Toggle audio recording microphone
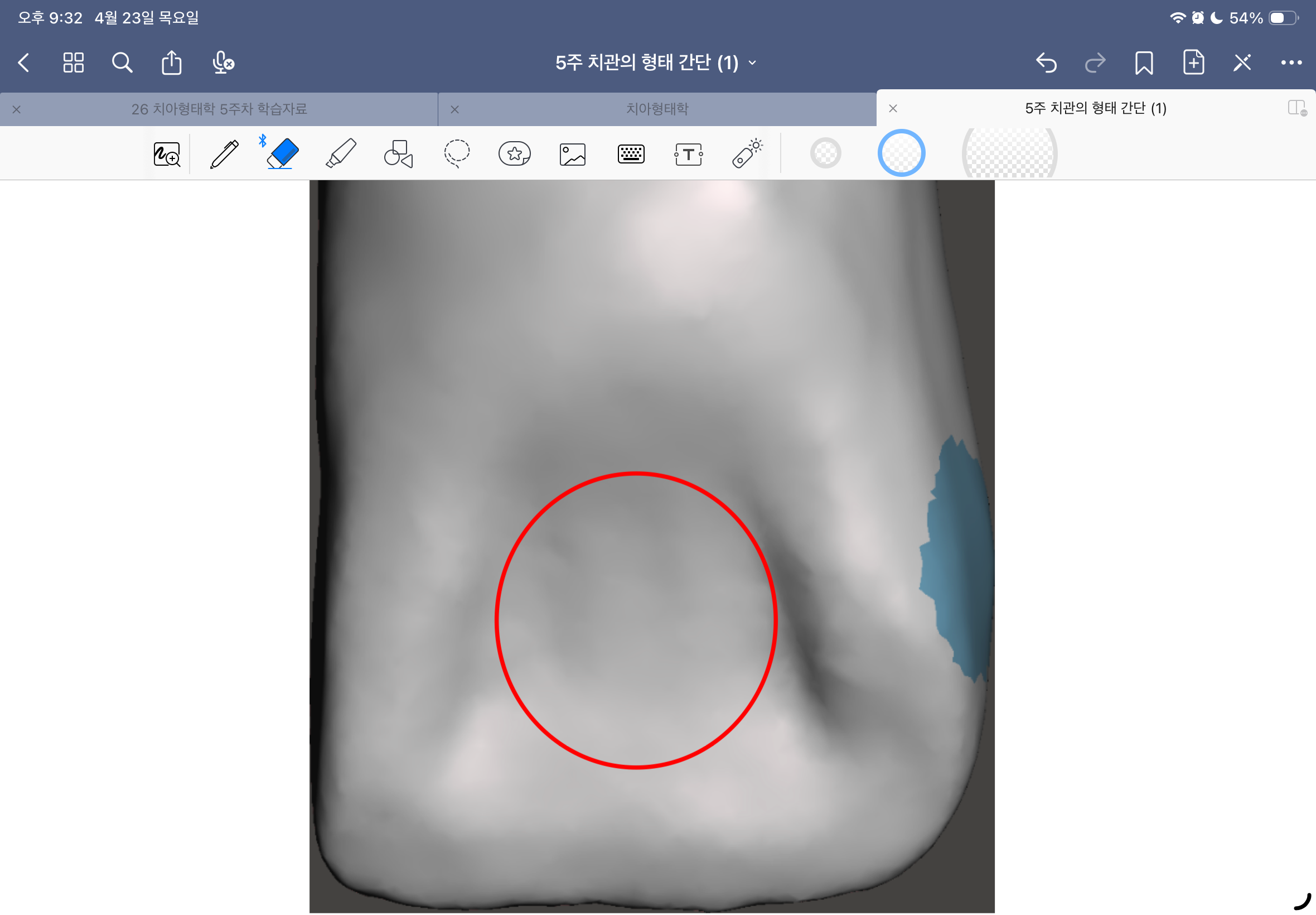This screenshot has height=915, width=1316. coord(223,62)
